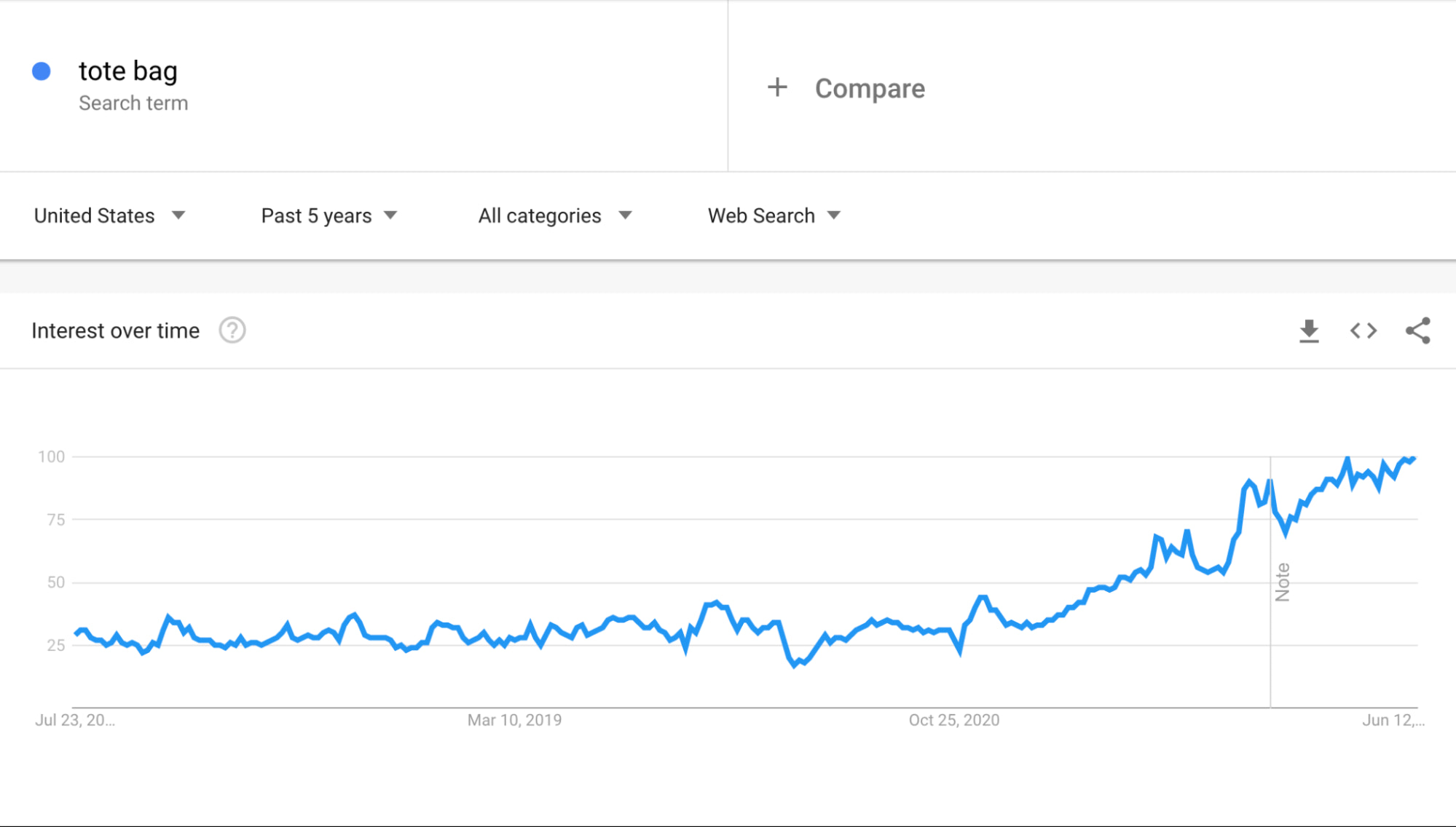1456x827 pixels.
Task: Click the Jul 23 start date label
Action: pos(75,720)
